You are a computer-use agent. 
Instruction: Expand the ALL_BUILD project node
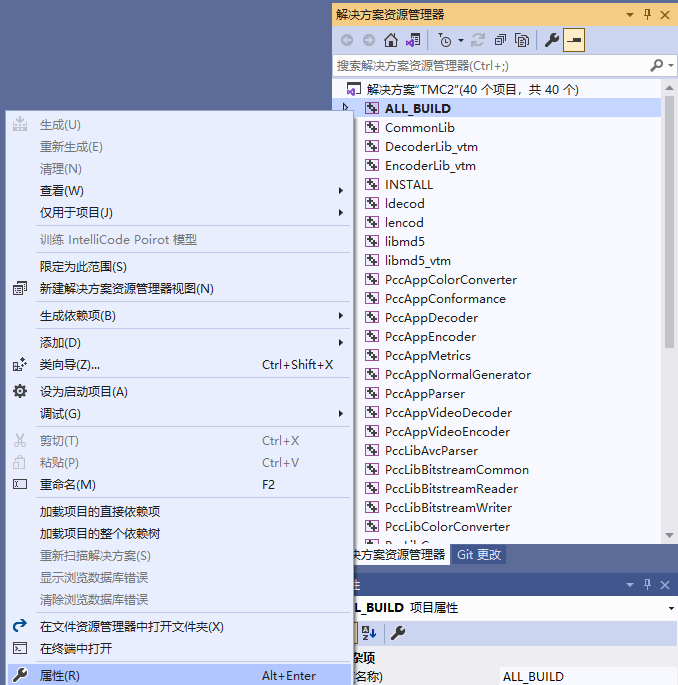345,107
